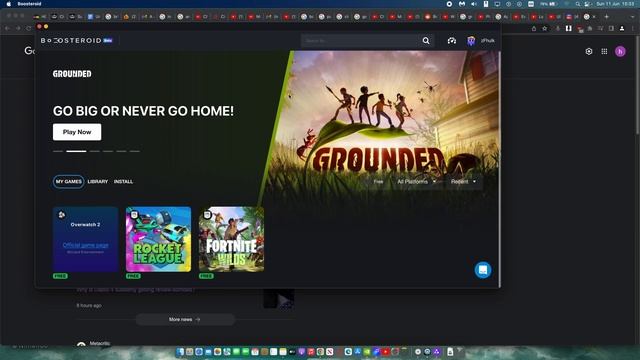The height and width of the screenshot is (360, 640).
Task: Switch to the LIBRARY tab
Action: pyautogui.click(x=98, y=182)
